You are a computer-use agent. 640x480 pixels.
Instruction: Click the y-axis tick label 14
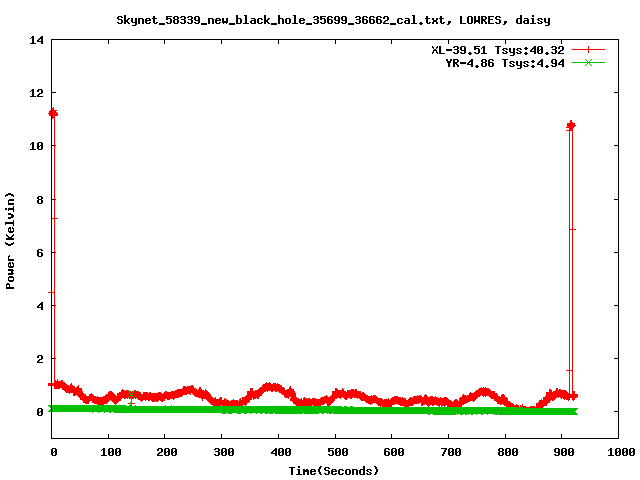[x=36, y=40]
